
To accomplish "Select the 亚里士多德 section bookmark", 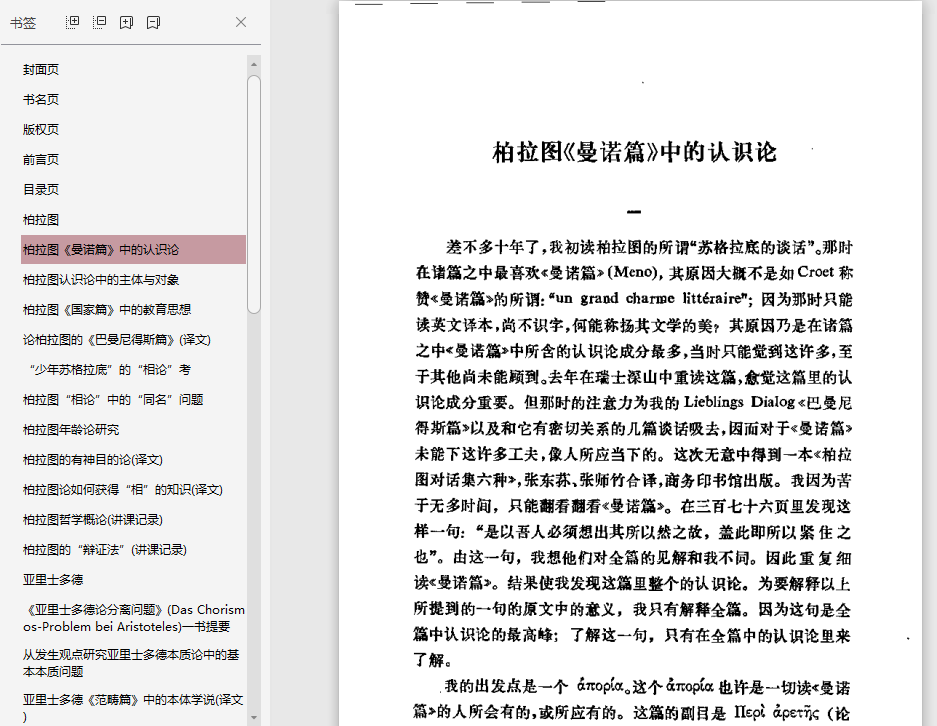I will [53, 580].
